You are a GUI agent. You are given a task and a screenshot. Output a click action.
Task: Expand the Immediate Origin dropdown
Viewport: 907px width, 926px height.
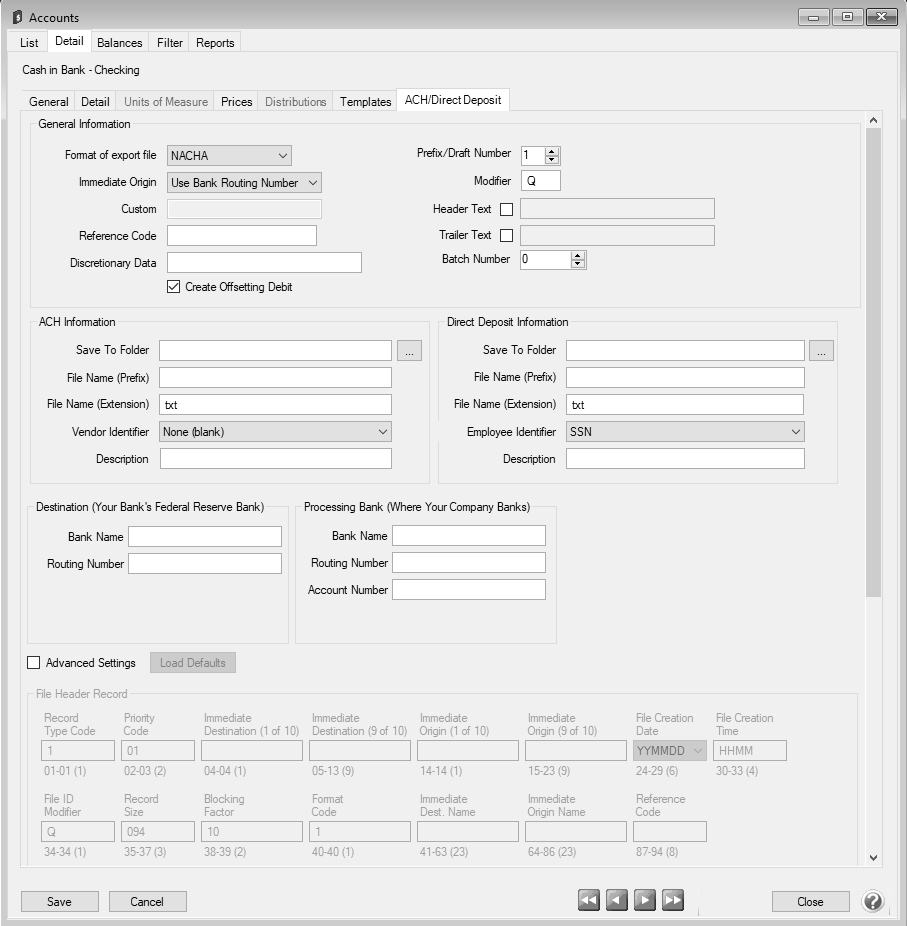coord(244,182)
